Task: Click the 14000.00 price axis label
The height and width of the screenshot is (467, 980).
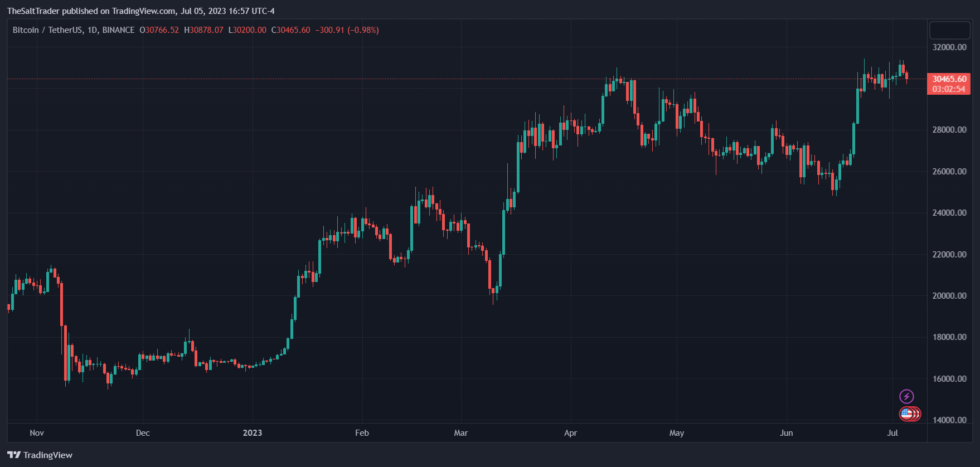Action: point(948,420)
